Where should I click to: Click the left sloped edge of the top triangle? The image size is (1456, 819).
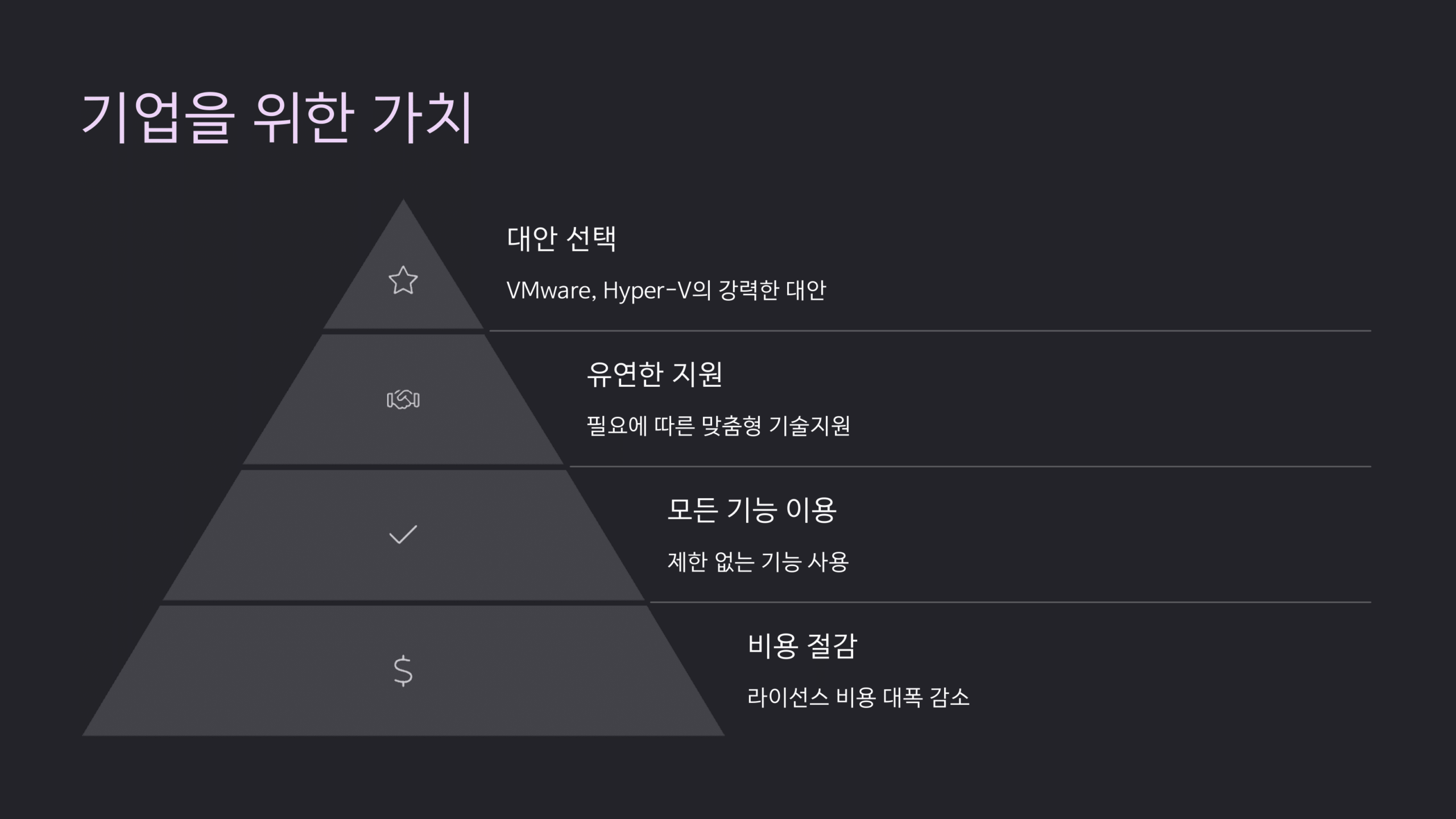tap(364, 263)
